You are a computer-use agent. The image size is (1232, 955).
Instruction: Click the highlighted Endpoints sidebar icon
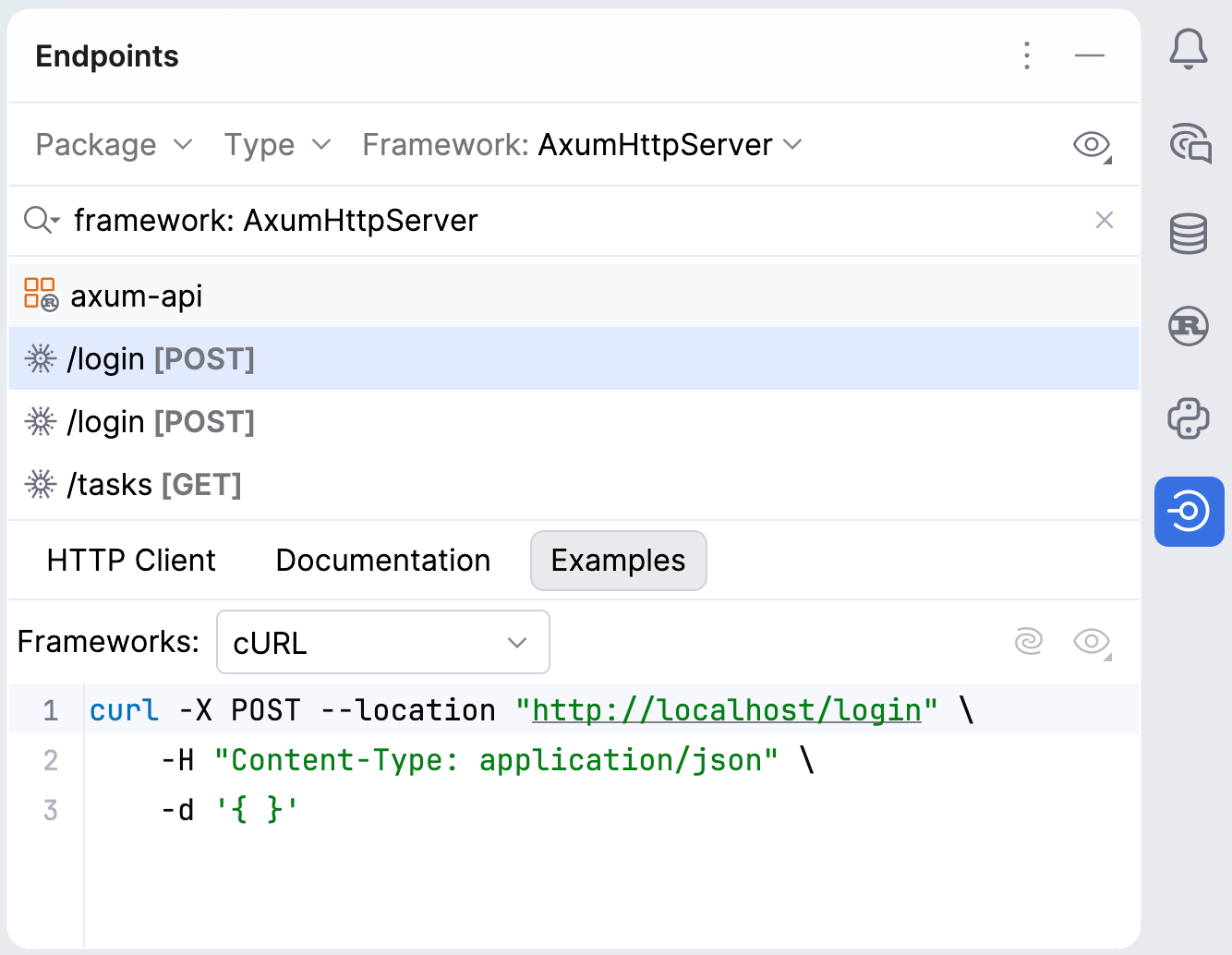pos(1190,511)
